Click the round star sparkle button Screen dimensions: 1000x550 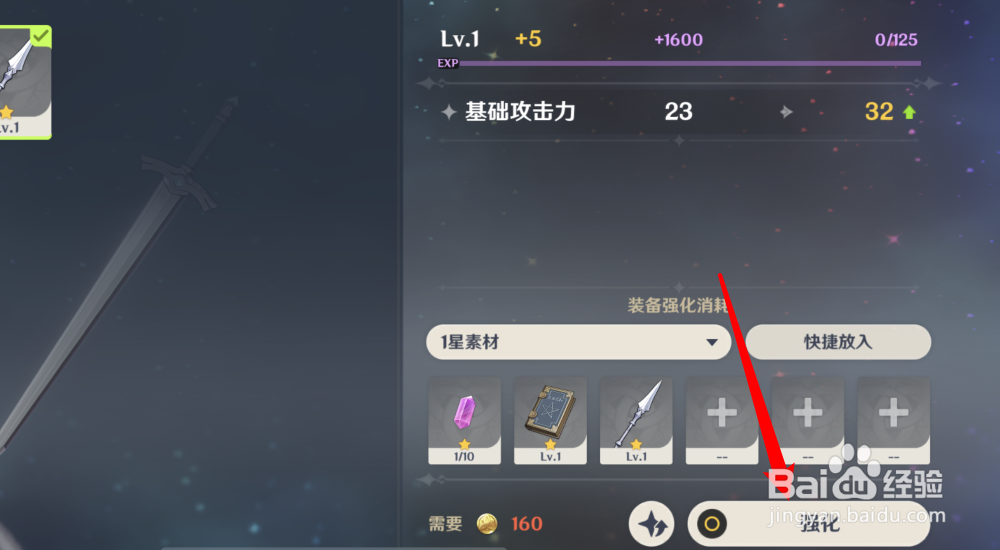tap(652, 524)
